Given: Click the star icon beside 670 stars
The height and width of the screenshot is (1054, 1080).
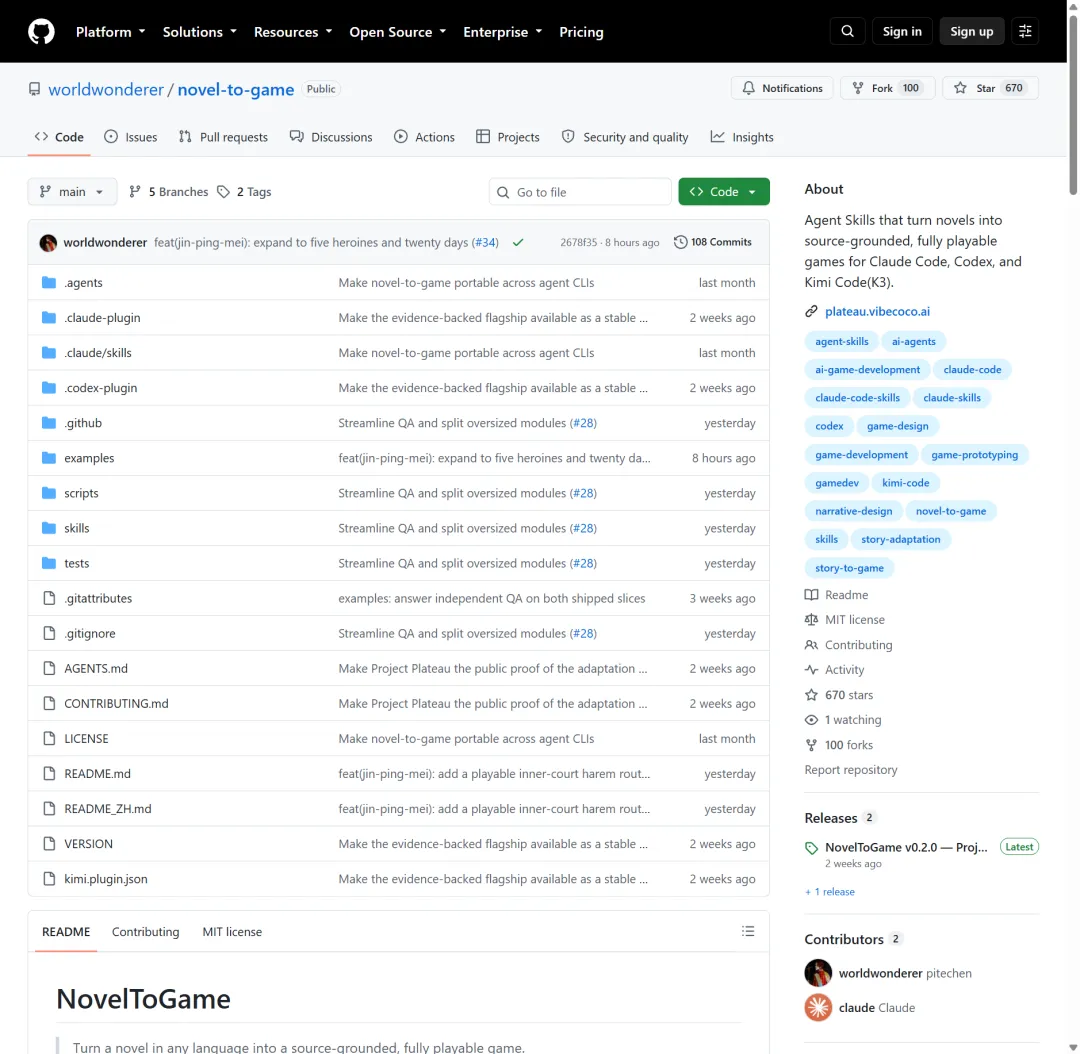Looking at the screenshot, I should pyautogui.click(x=811, y=695).
